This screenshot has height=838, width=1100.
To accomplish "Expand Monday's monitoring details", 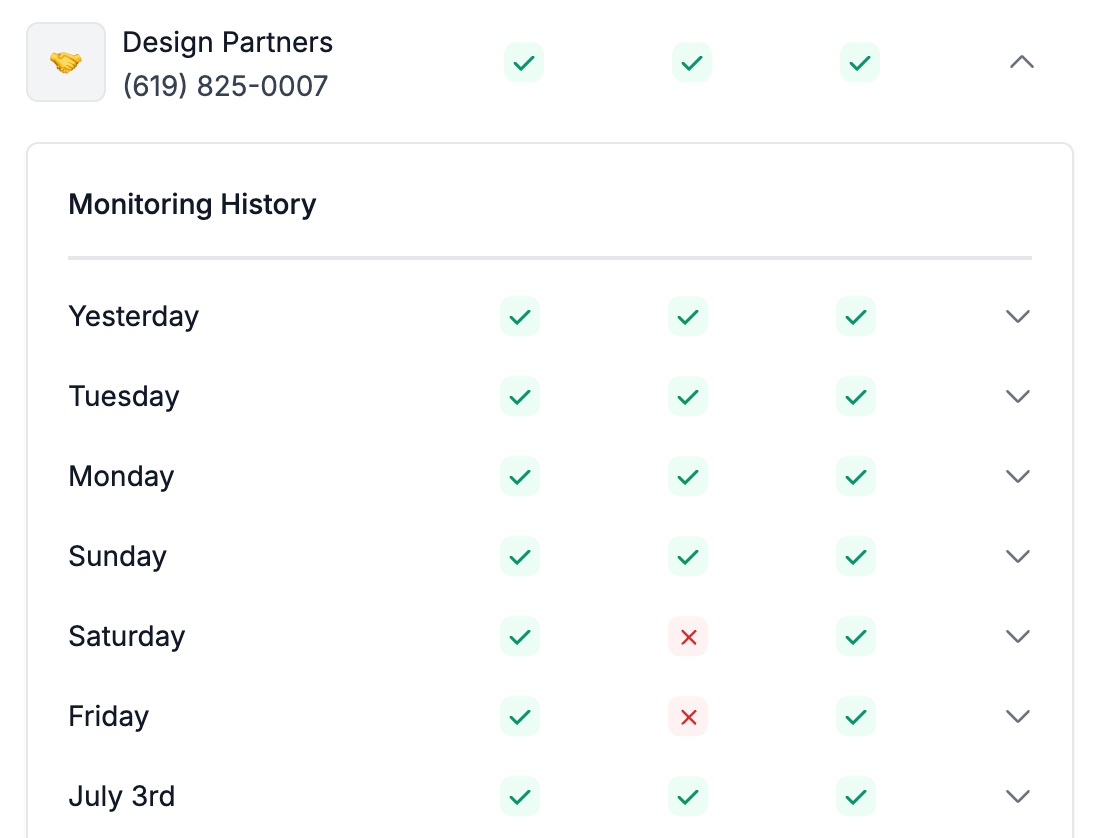I will 1017,476.
